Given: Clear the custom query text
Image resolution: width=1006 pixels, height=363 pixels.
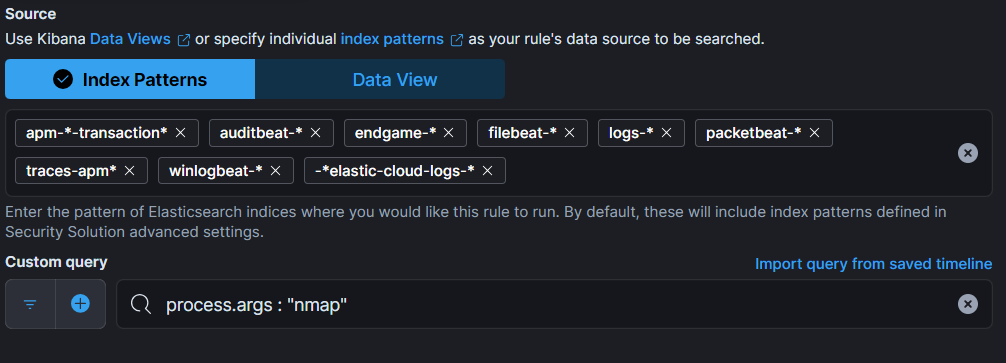Looking at the screenshot, I should 968,304.
